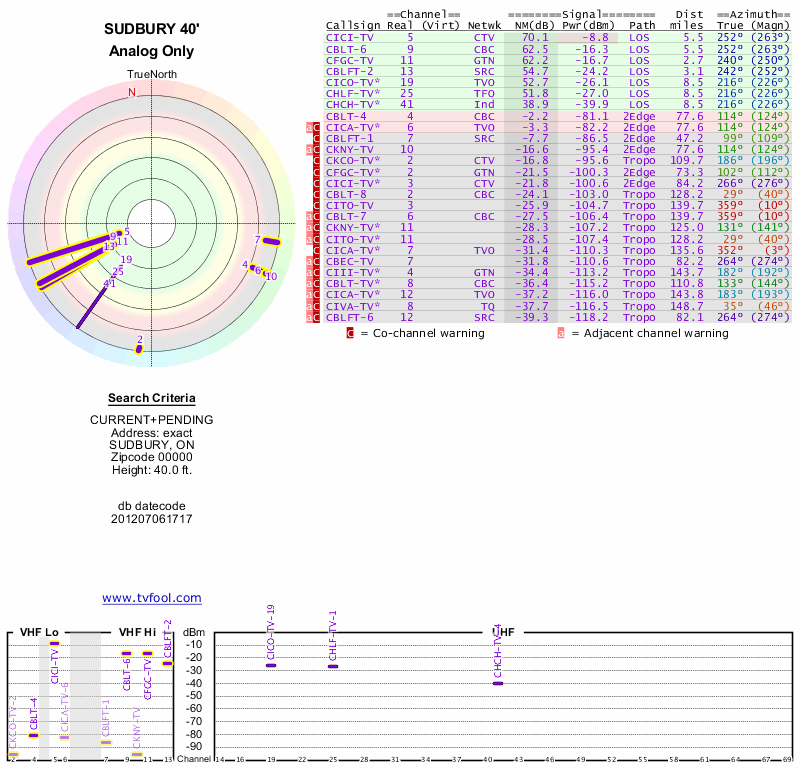Click the "CURRENT+PENDING" text

(152, 420)
